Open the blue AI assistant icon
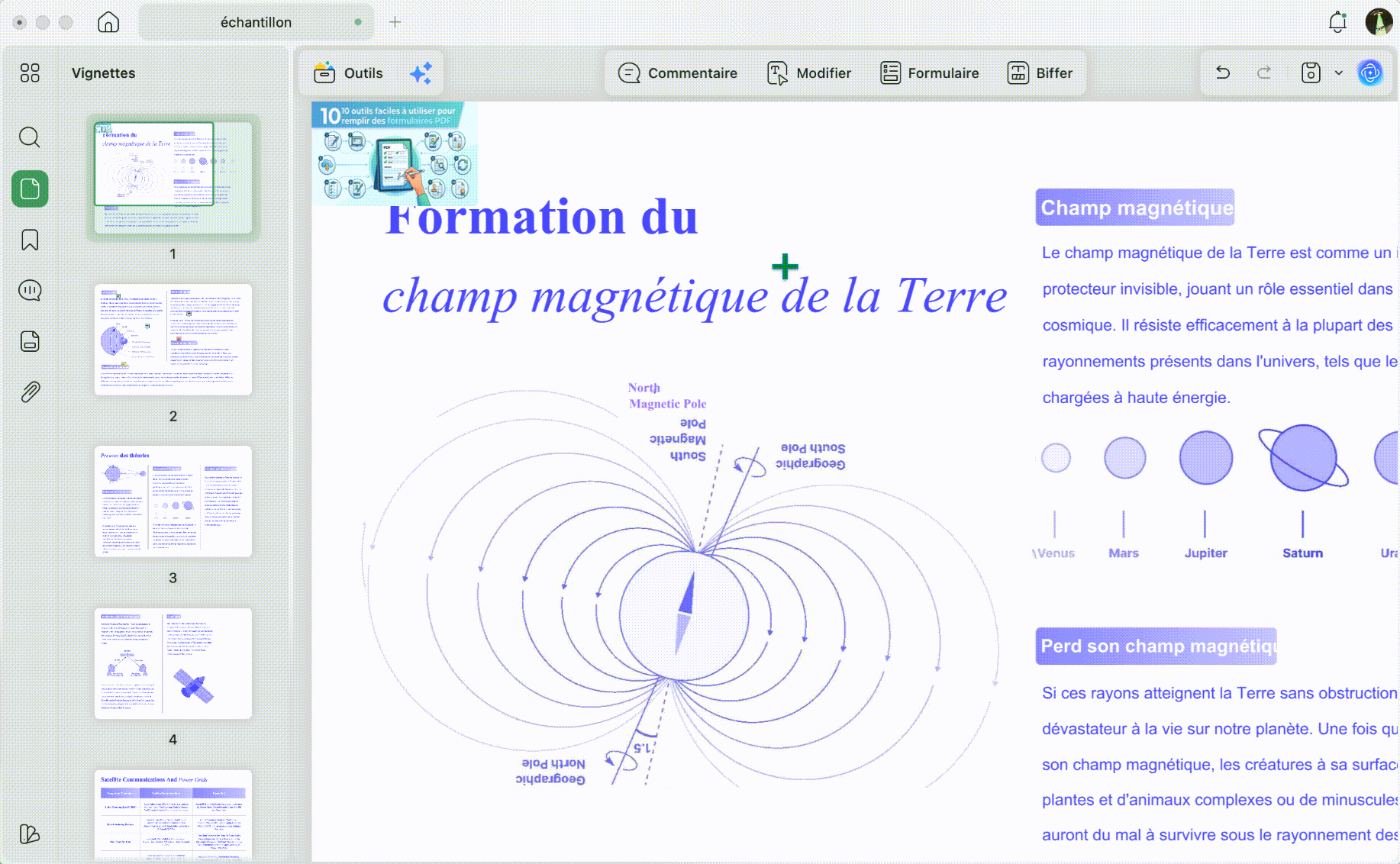1400x864 pixels. pos(1370,73)
